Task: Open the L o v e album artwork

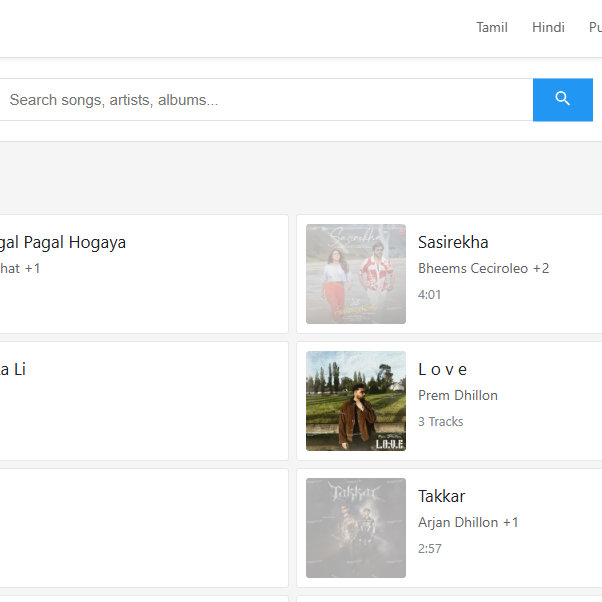Action: 356,401
